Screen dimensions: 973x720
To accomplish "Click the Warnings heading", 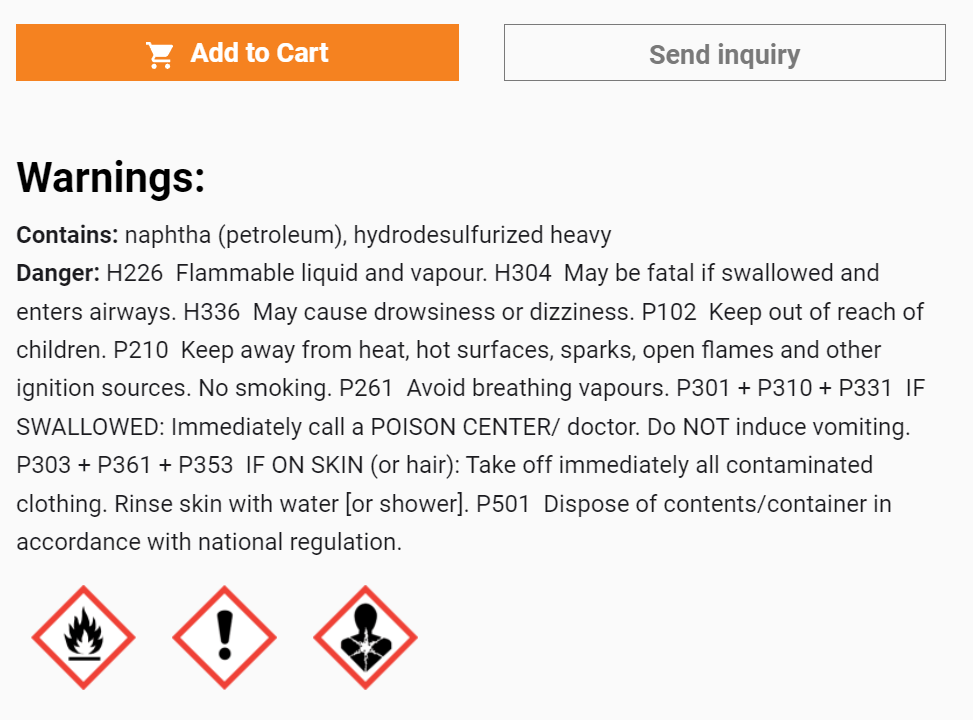I will point(110,178).
